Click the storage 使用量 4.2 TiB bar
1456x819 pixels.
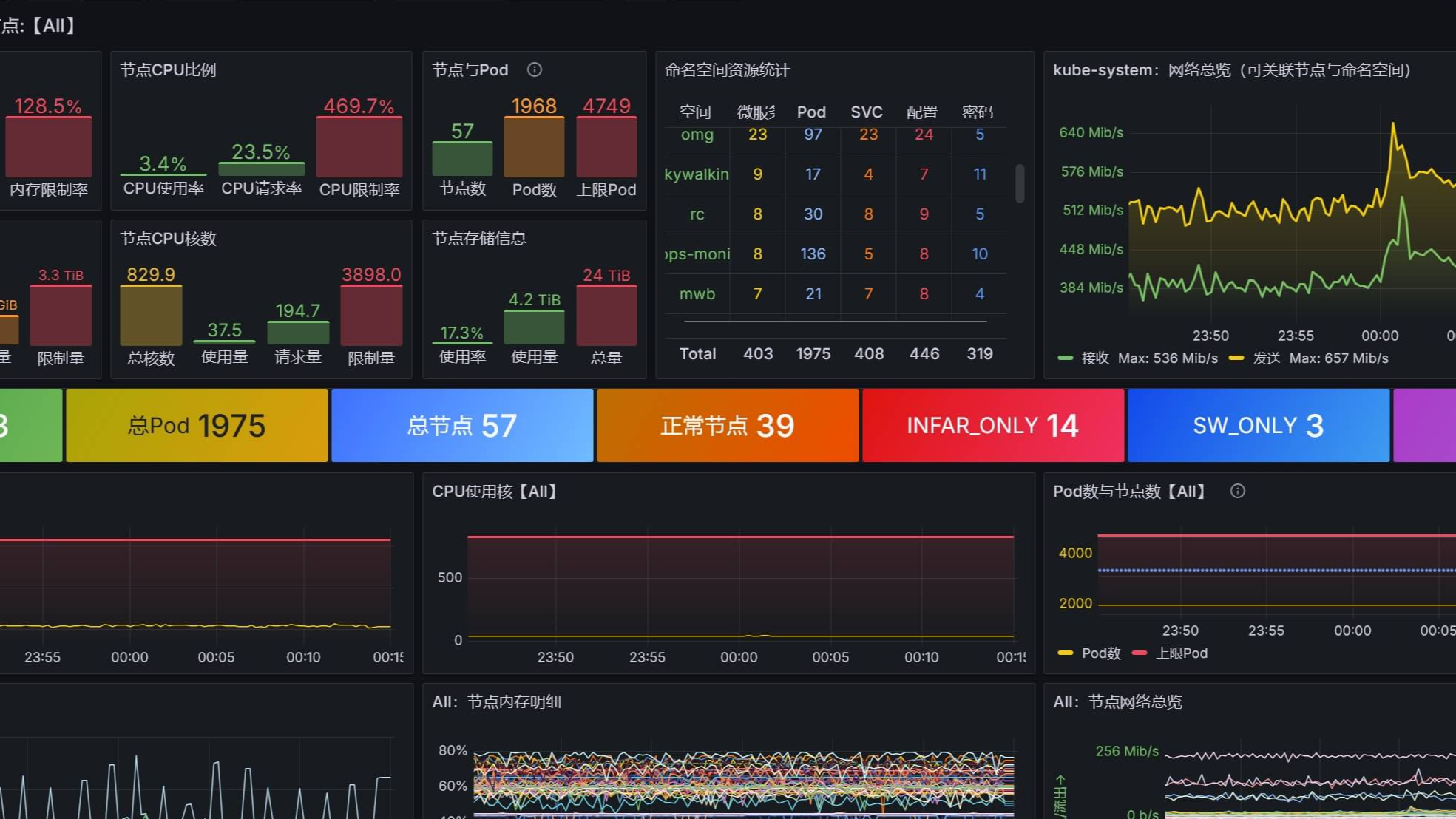[534, 327]
